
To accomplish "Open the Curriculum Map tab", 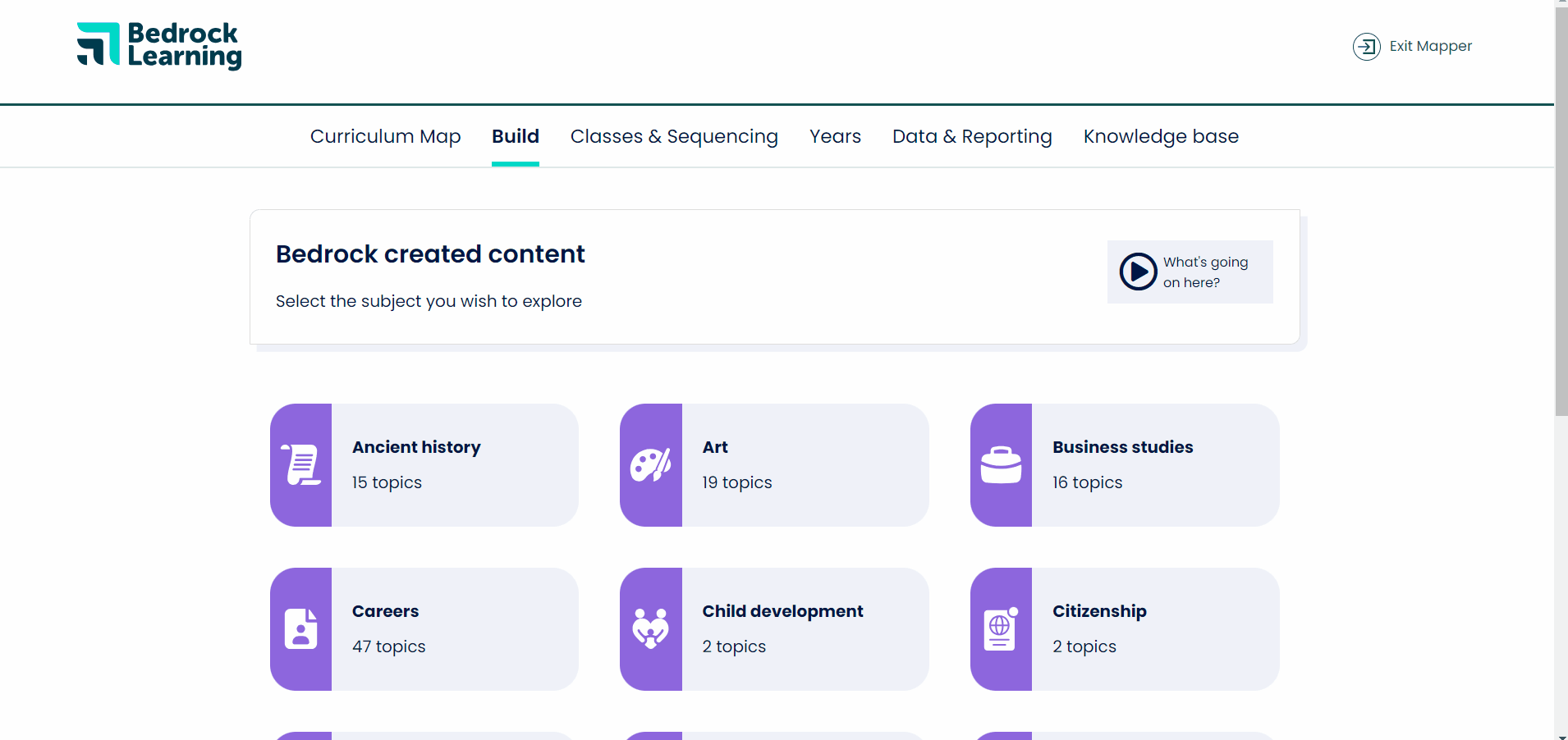I will tap(385, 136).
